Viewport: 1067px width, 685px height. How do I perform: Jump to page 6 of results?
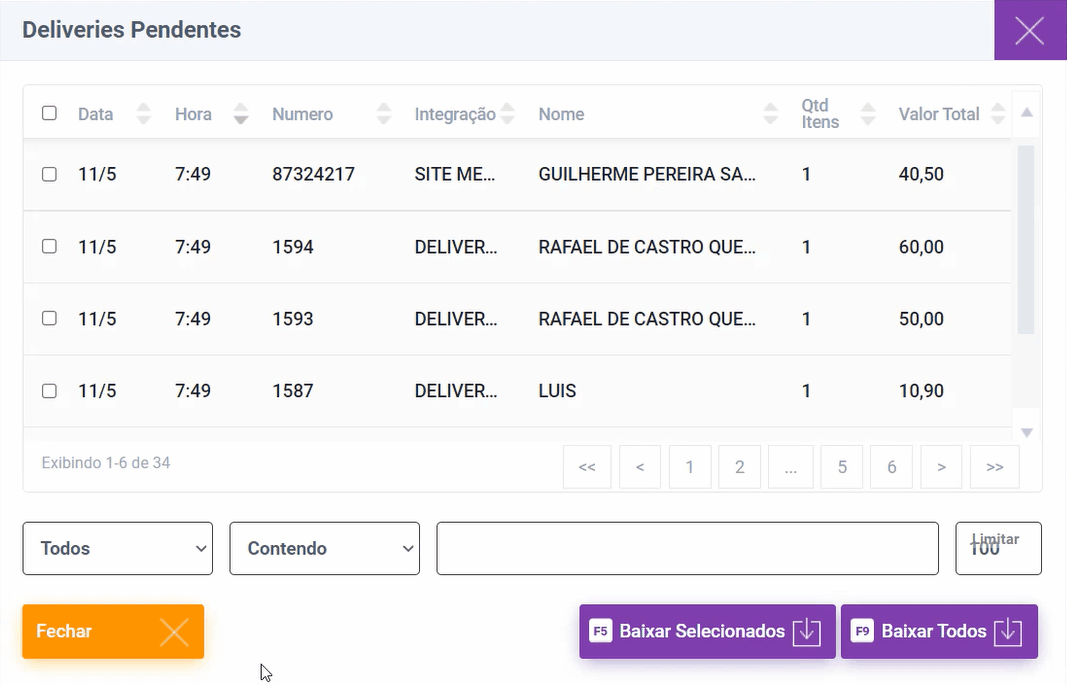point(892,467)
